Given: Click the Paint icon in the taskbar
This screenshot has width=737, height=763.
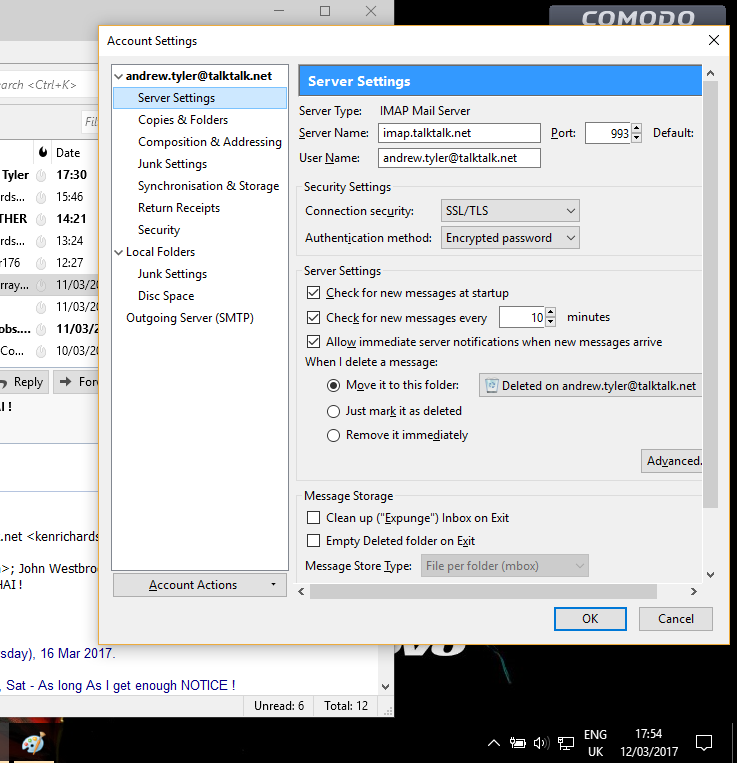Looking at the screenshot, I should click(x=33, y=743).
